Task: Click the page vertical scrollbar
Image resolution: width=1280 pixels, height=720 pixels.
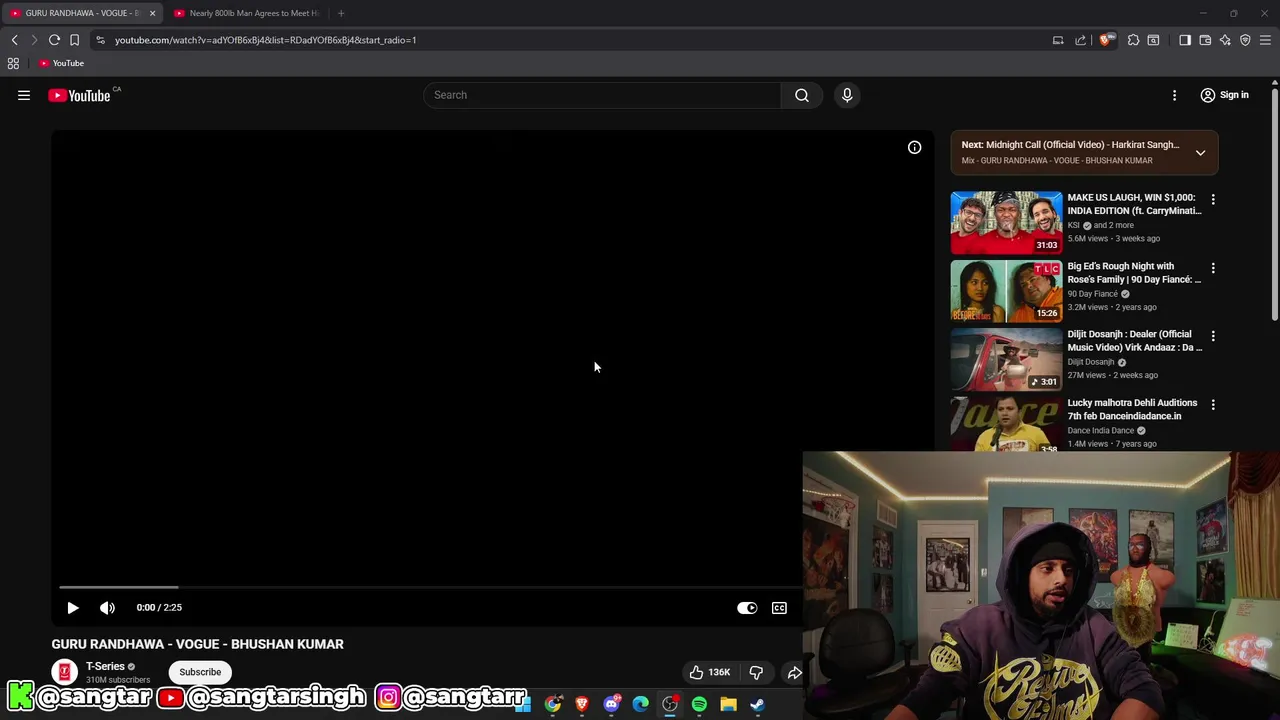Action: tap(1275, 205)
